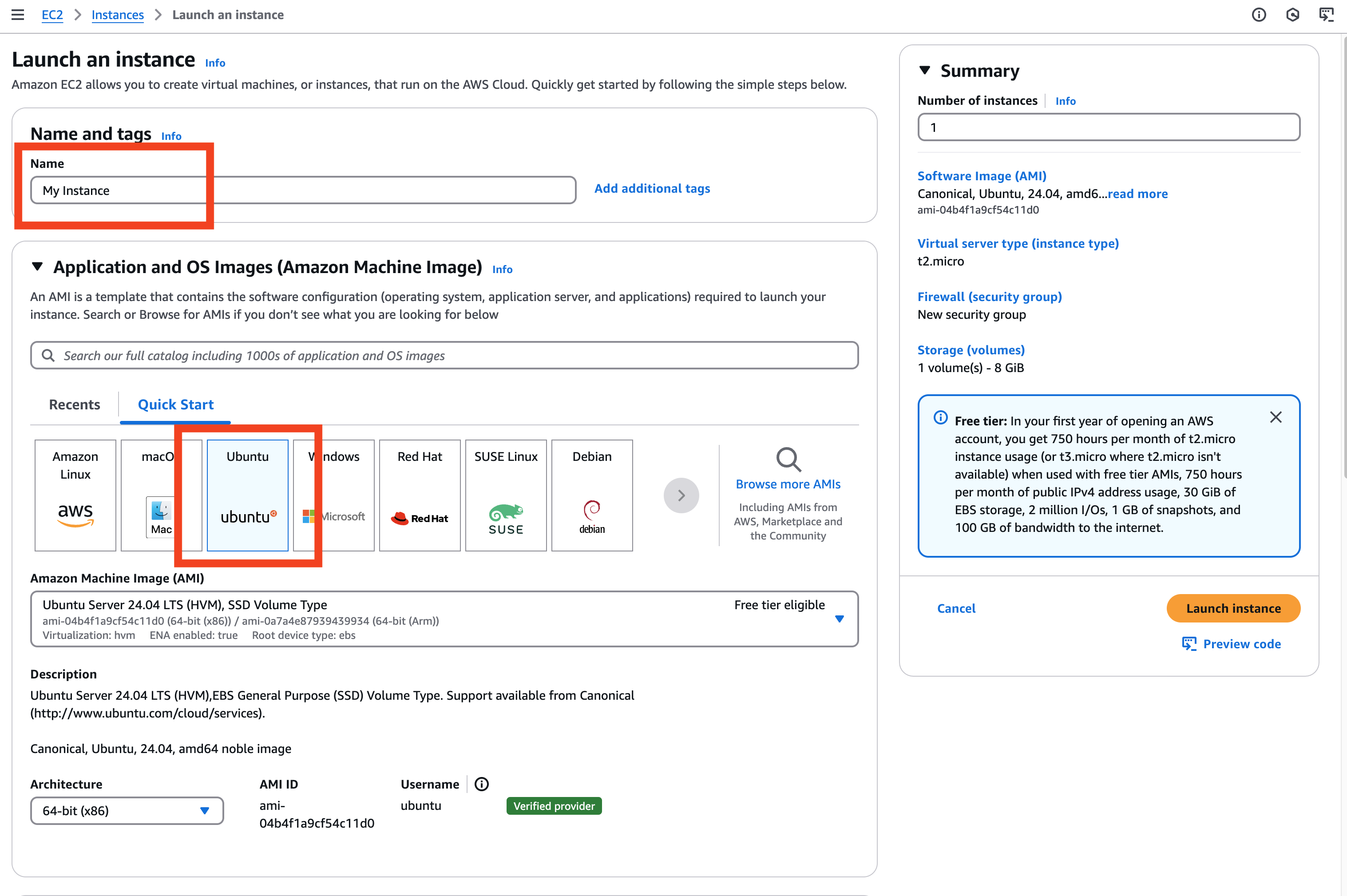Open the Amazon Machine Image dropdown
Image resolution: width=1347 pixels, height=896 pixels.
[x=444, y=619]
